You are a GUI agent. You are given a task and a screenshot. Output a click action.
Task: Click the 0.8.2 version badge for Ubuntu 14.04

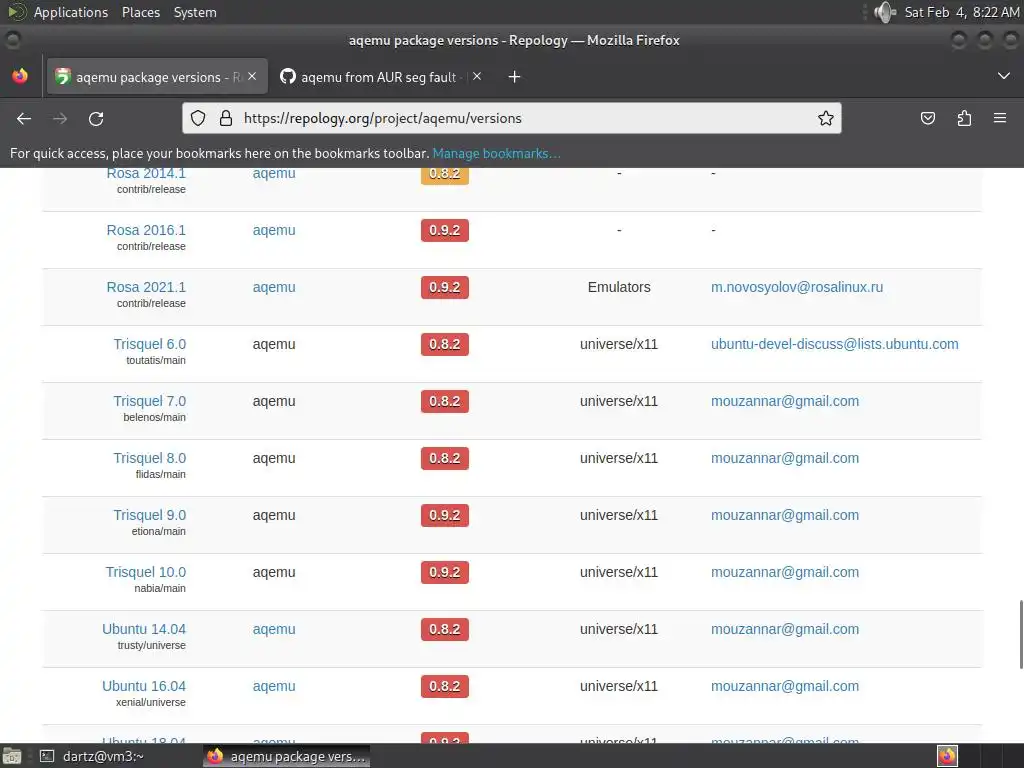tap(445, 629)
